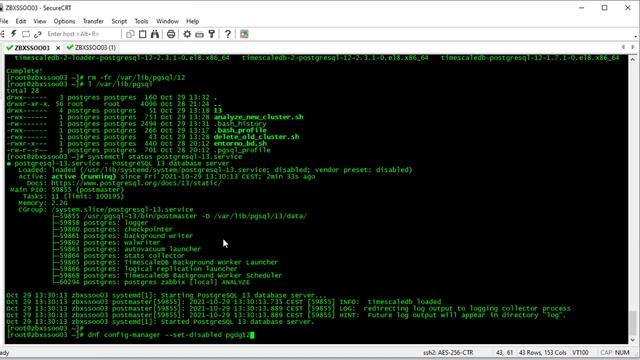Open the Edit menu
This screenshot has width=640, height=360.
(x=21, y=21)
